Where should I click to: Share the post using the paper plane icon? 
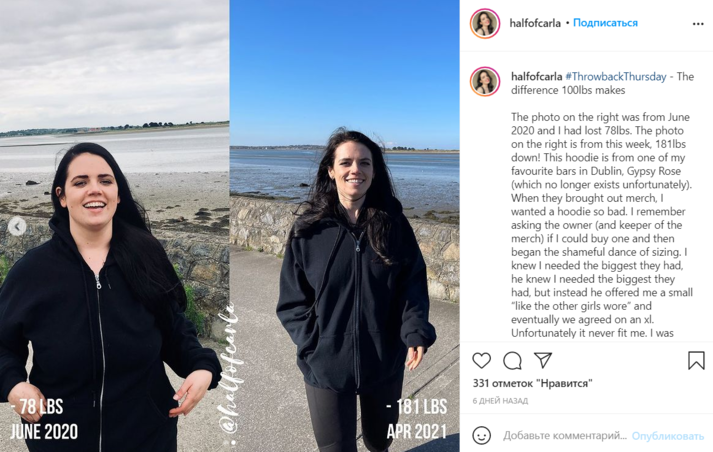[x=543, y=360]
